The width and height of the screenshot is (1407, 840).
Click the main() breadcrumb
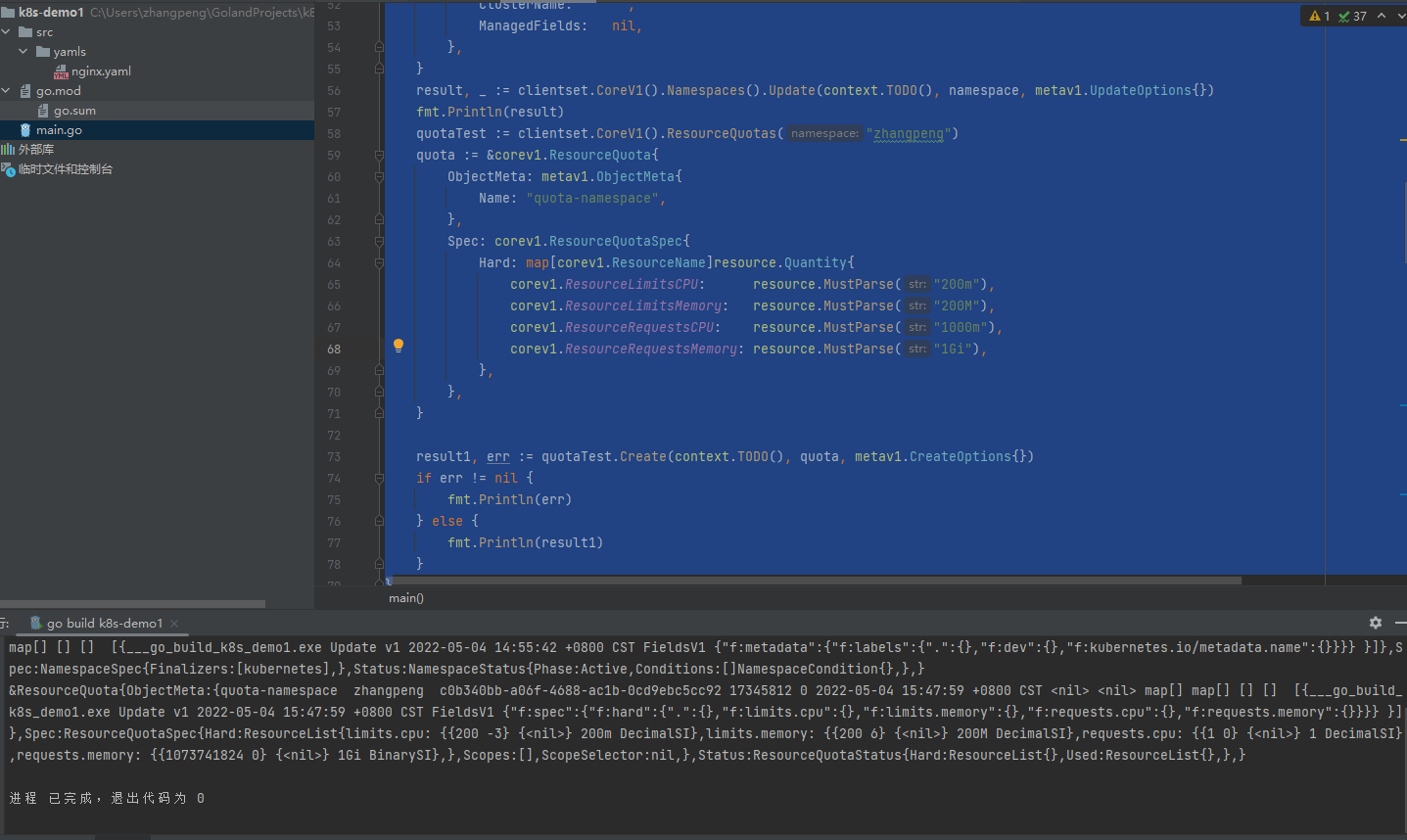point(406,598)
